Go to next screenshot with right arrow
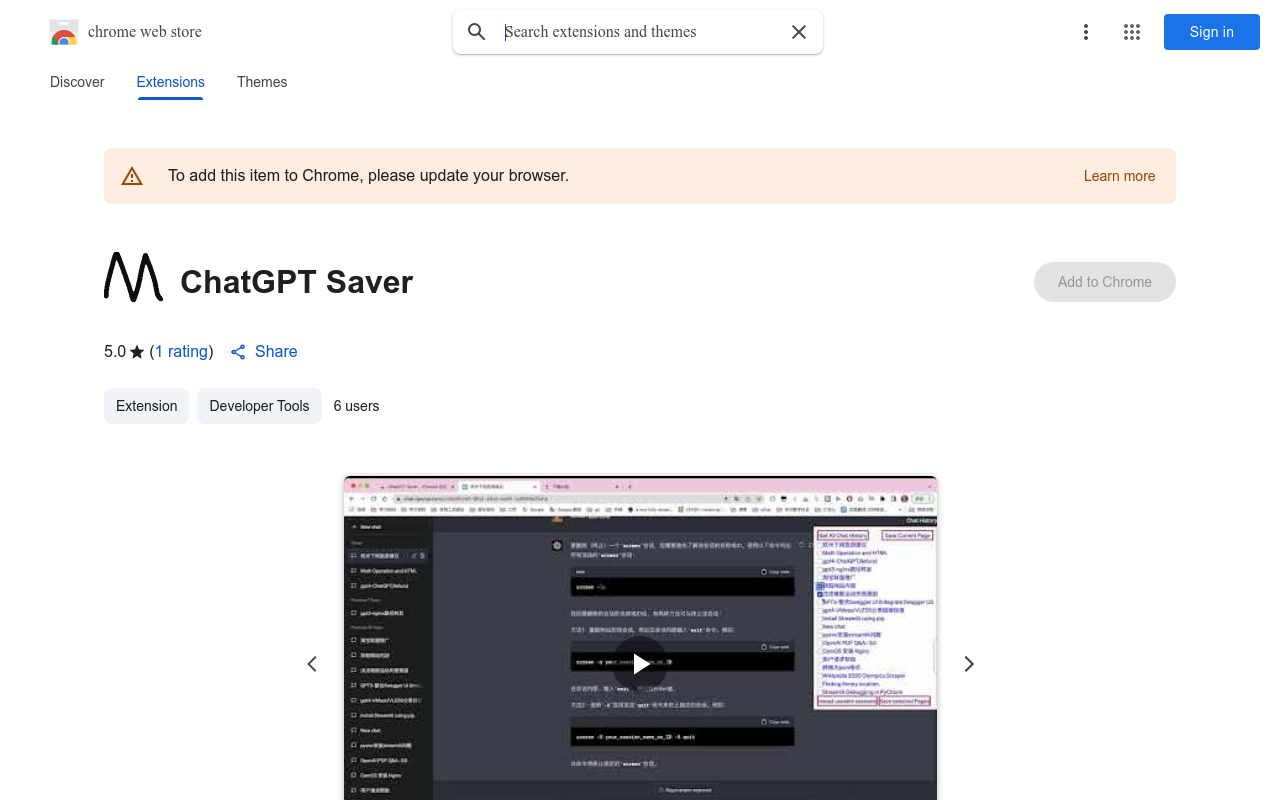 (x=968, y=664)
